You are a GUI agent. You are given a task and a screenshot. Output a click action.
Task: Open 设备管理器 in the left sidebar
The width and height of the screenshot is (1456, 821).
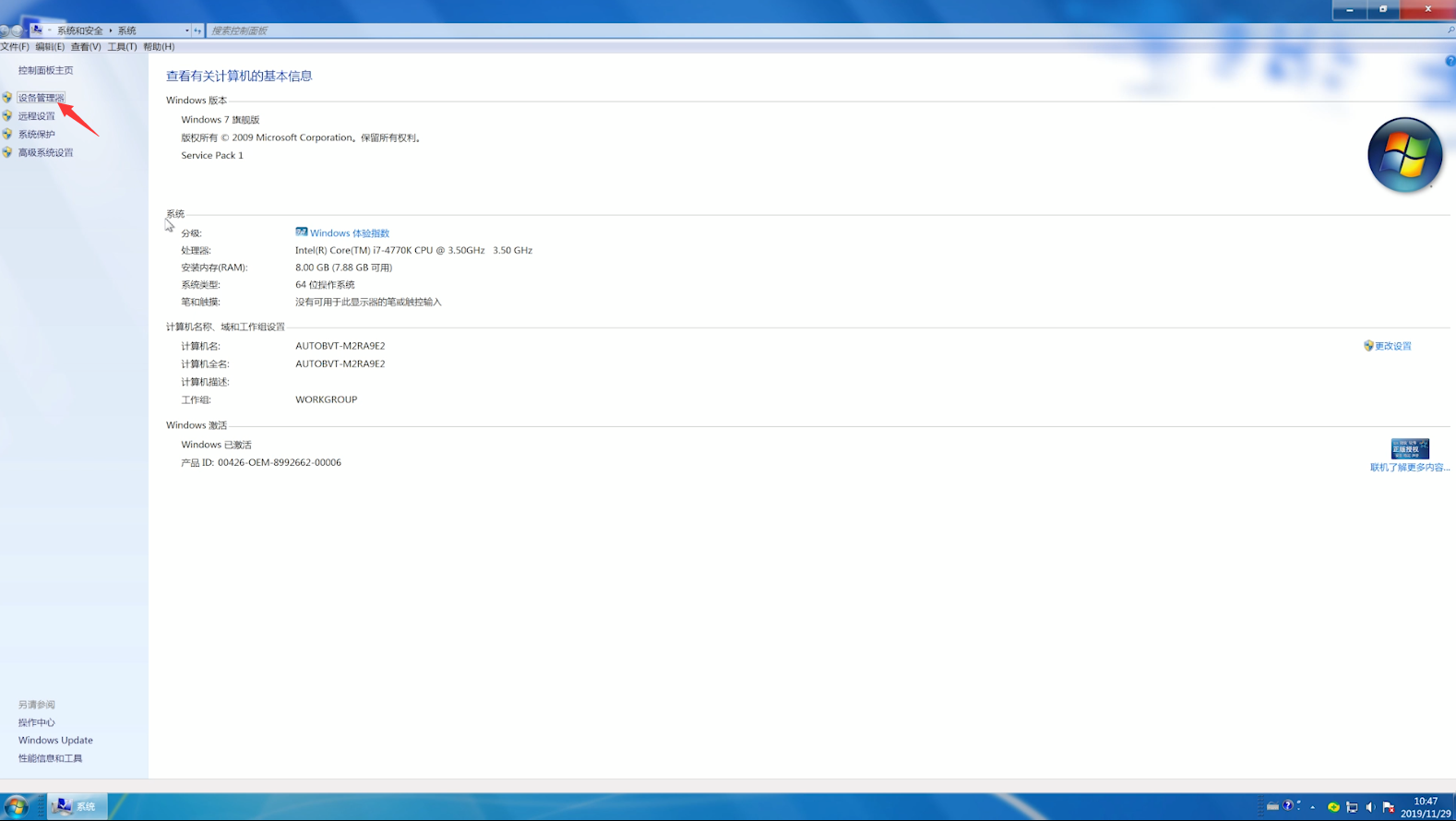pyautogui.click(x=41, y=98)
